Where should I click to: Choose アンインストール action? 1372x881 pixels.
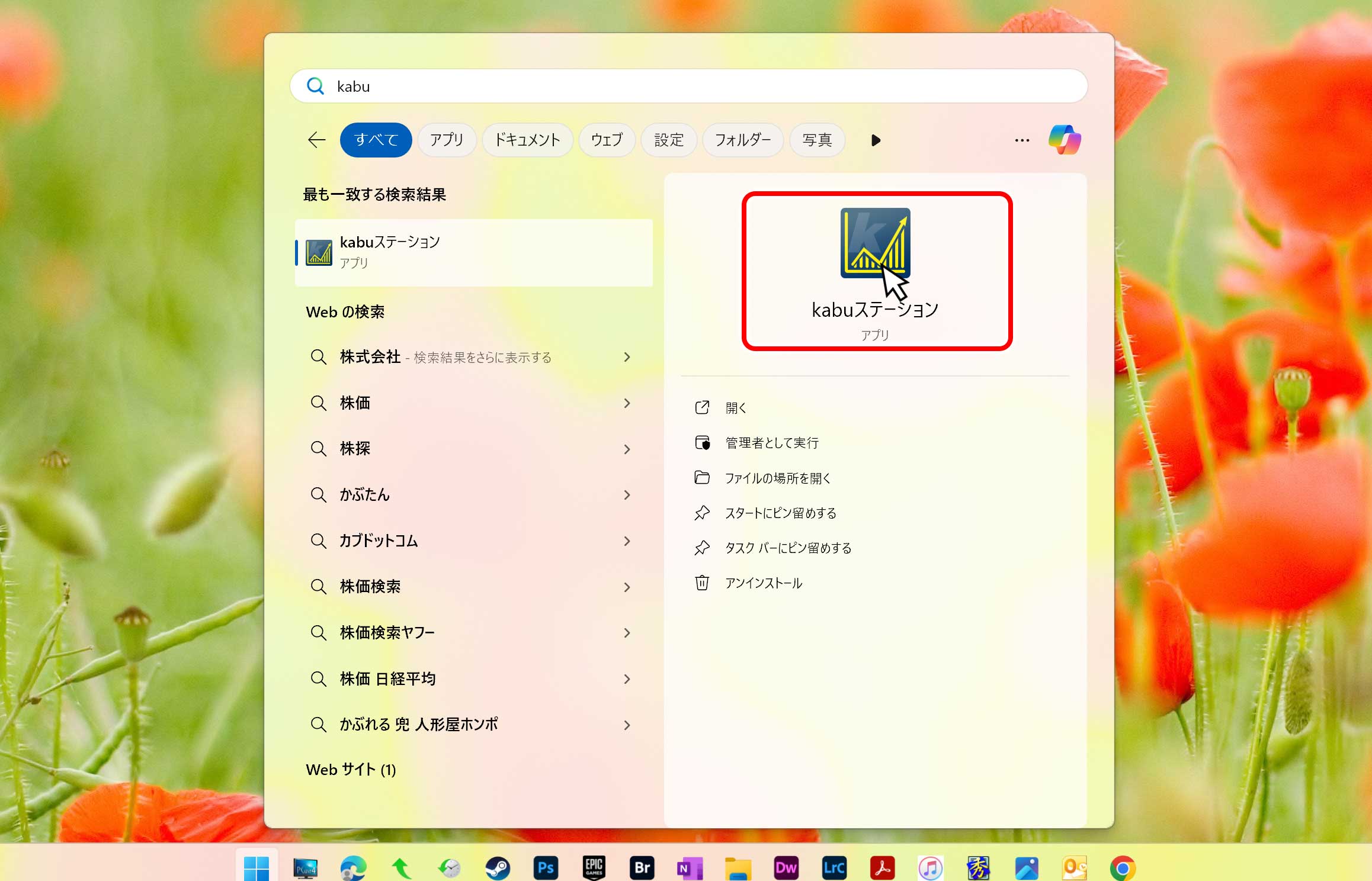coord(748,583)
